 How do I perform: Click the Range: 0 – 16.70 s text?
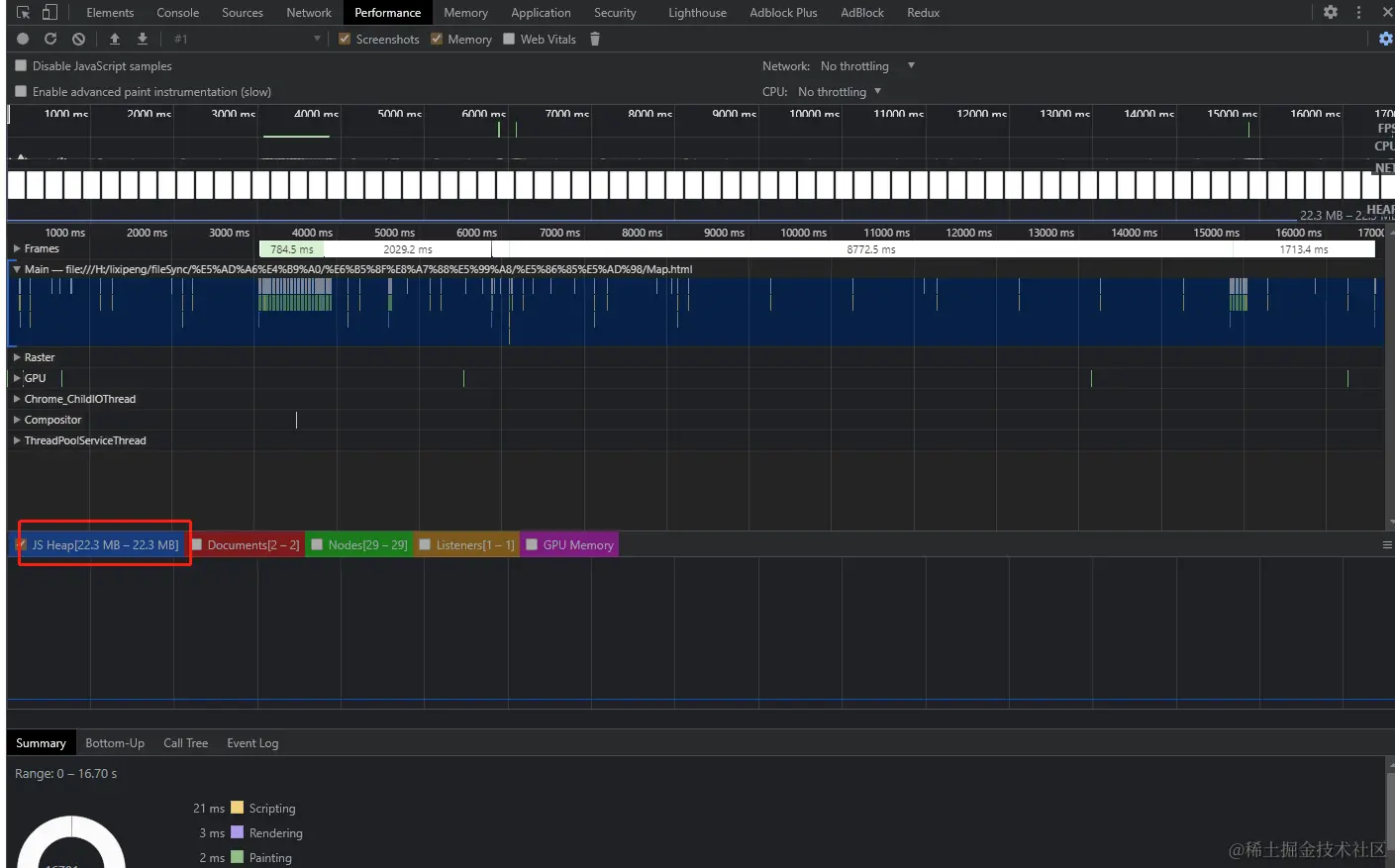click(x=66, y=774)
